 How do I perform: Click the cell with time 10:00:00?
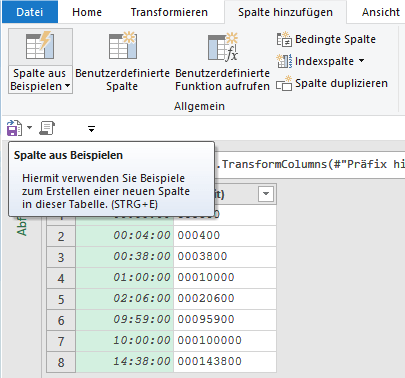[x=125, y=340]
